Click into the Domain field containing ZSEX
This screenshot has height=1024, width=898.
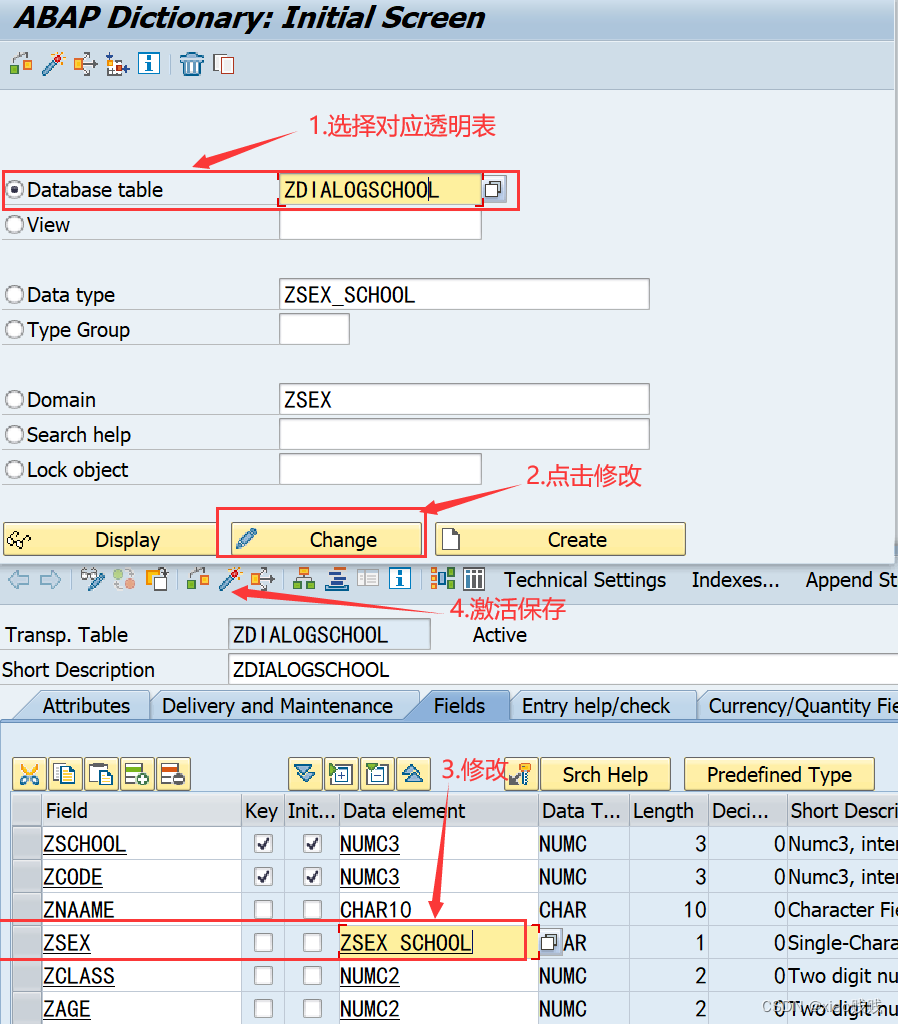(x=464, y=399)
